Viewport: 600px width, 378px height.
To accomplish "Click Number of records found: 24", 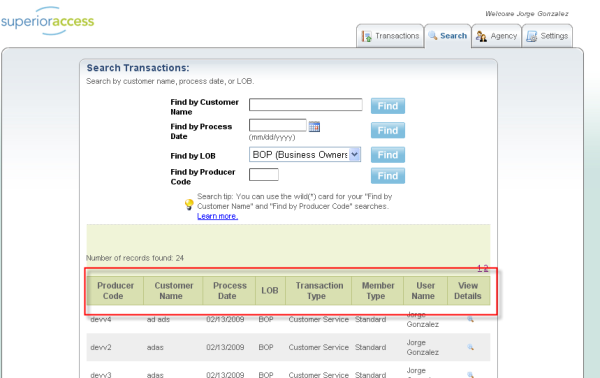I will [135, 258].
